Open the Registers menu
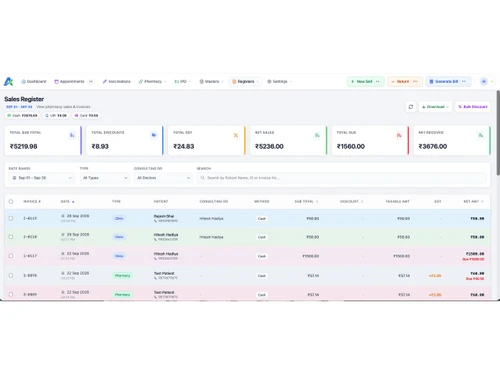This screenshot has width=500, height=375. tap(245, 81)
